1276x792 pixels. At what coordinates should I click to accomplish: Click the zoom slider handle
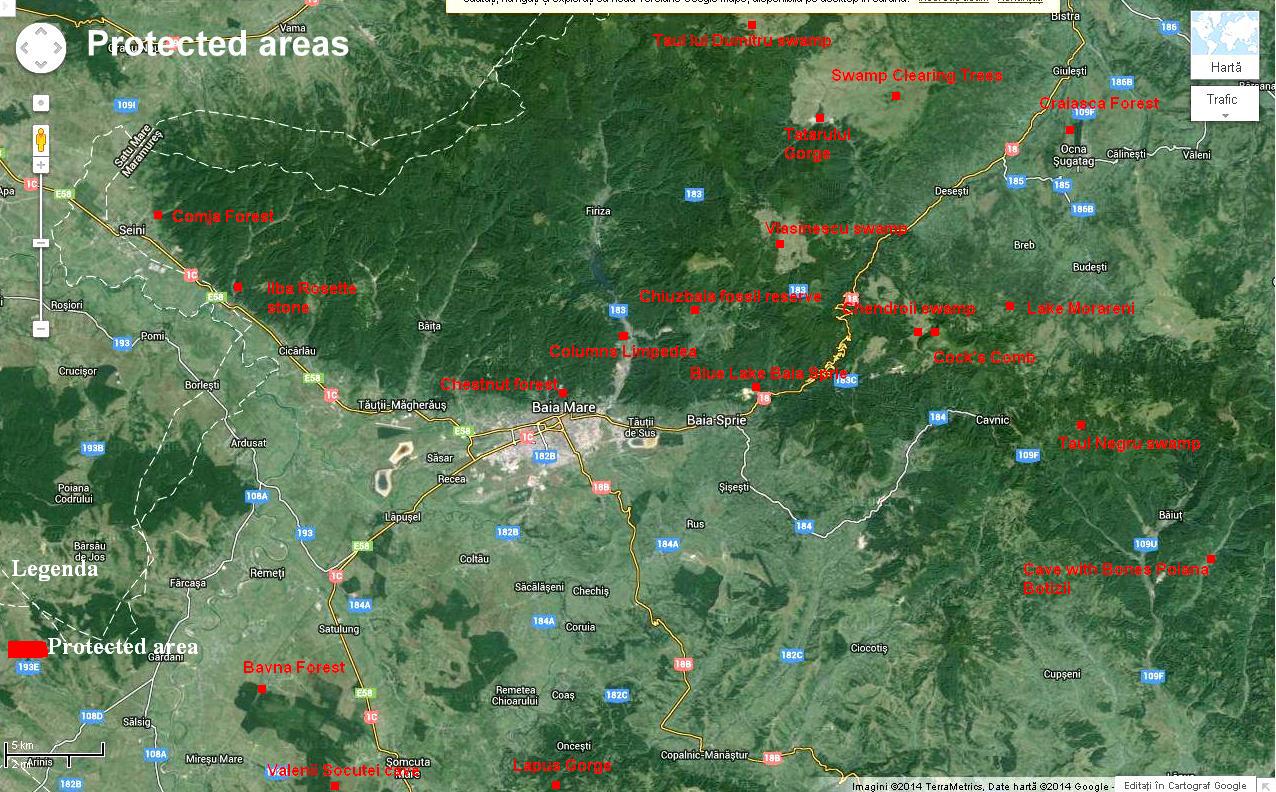(x=41, y=243)
